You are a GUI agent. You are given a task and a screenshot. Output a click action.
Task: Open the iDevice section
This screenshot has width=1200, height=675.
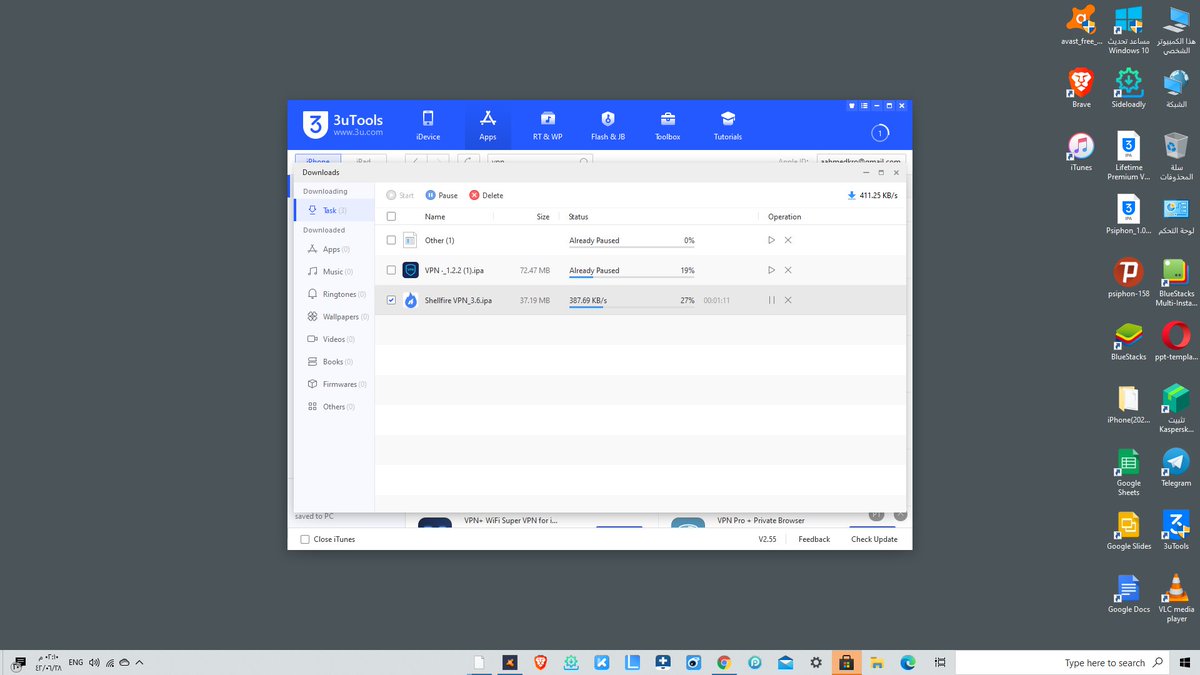(427, 125)
